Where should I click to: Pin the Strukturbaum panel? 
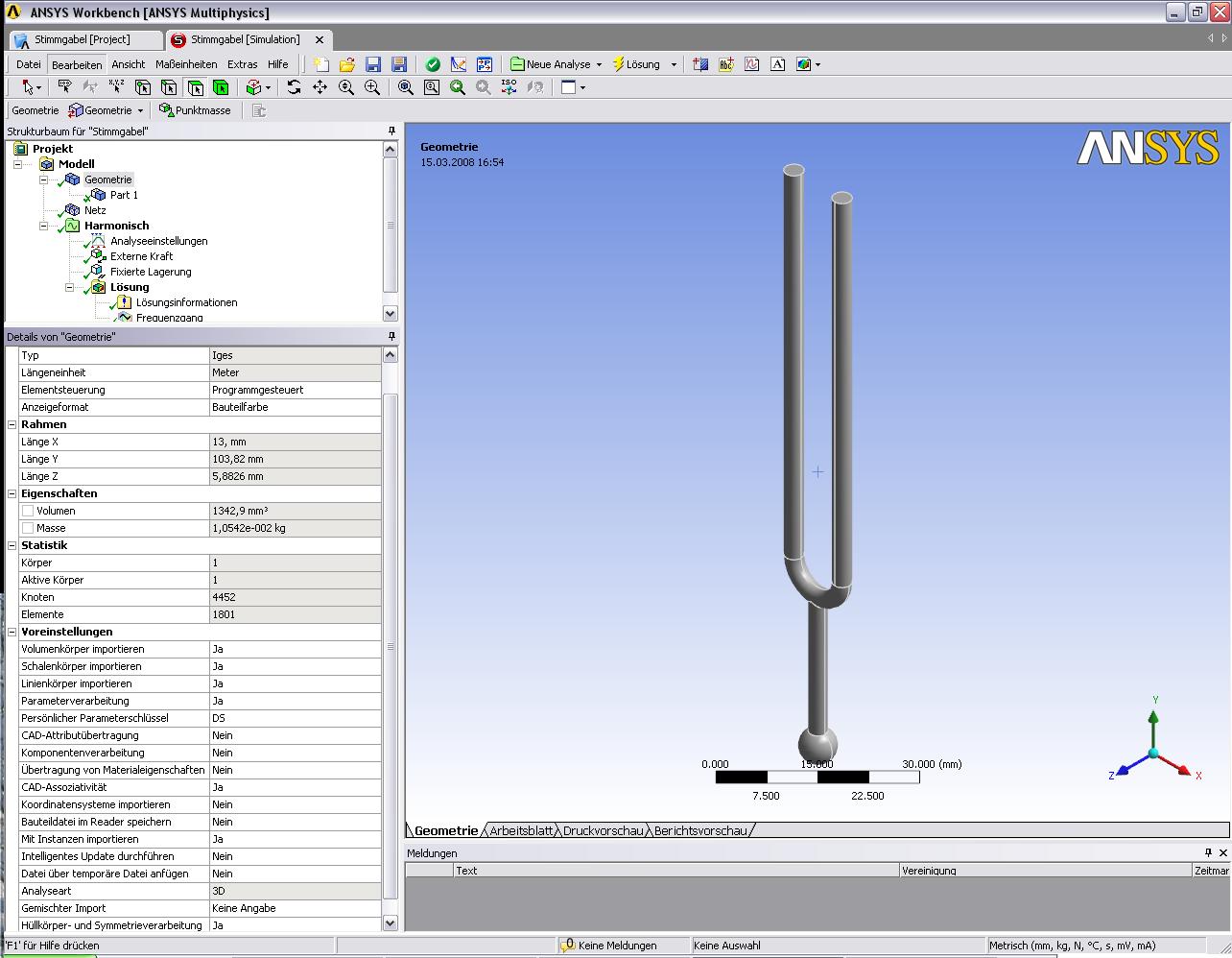391,132
